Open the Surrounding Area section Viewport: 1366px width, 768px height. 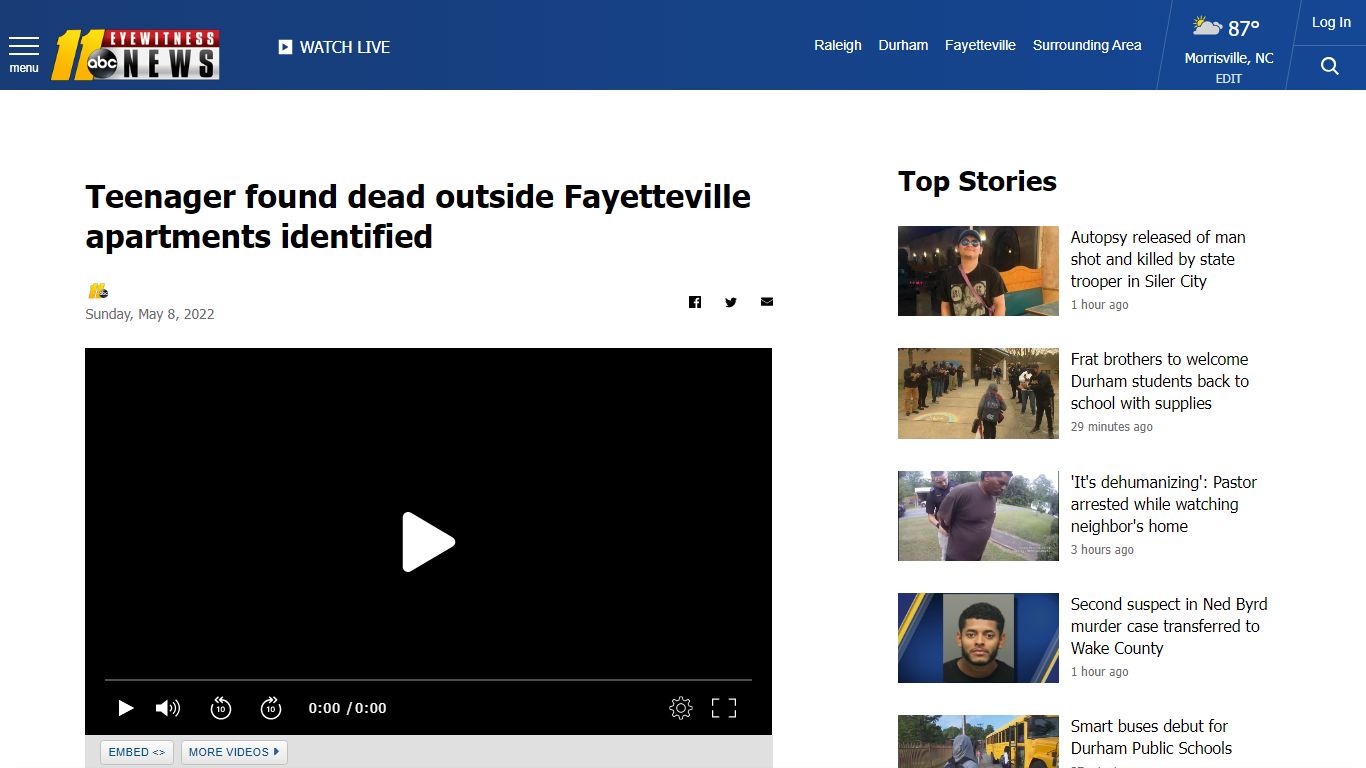[x=1087, y=45]
